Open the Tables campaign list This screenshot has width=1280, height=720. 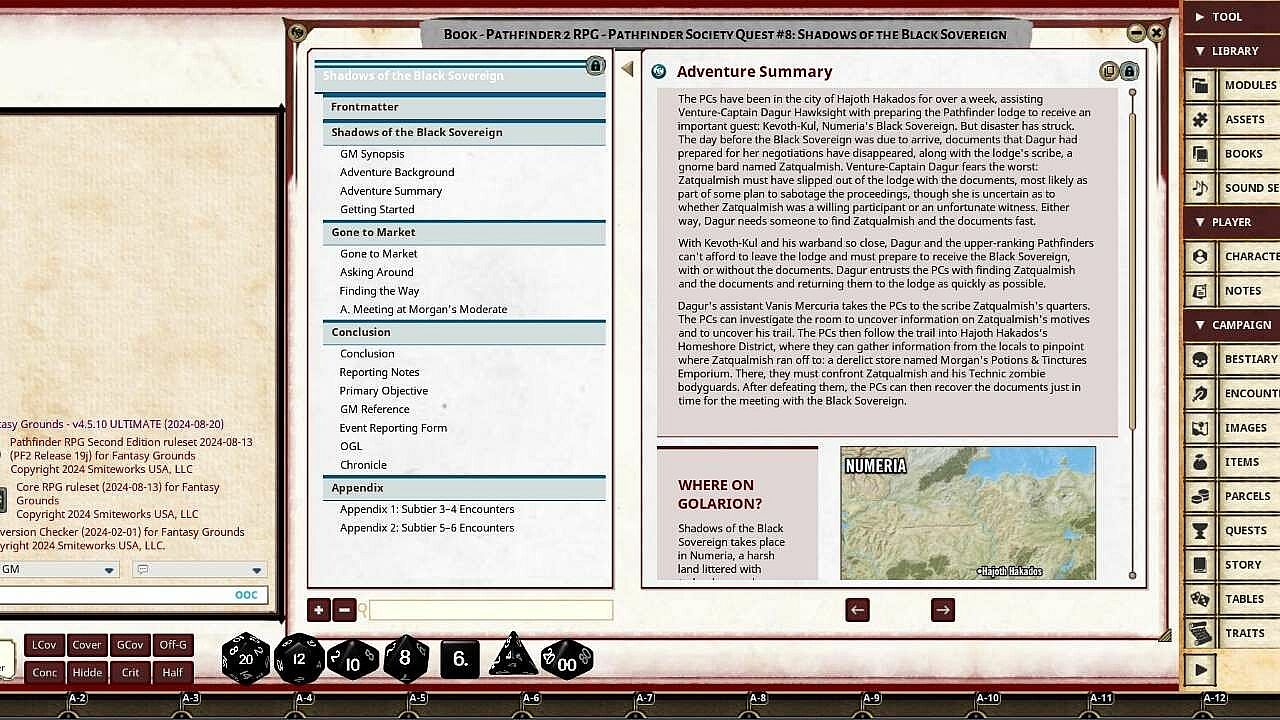(x=1232, y=599)
